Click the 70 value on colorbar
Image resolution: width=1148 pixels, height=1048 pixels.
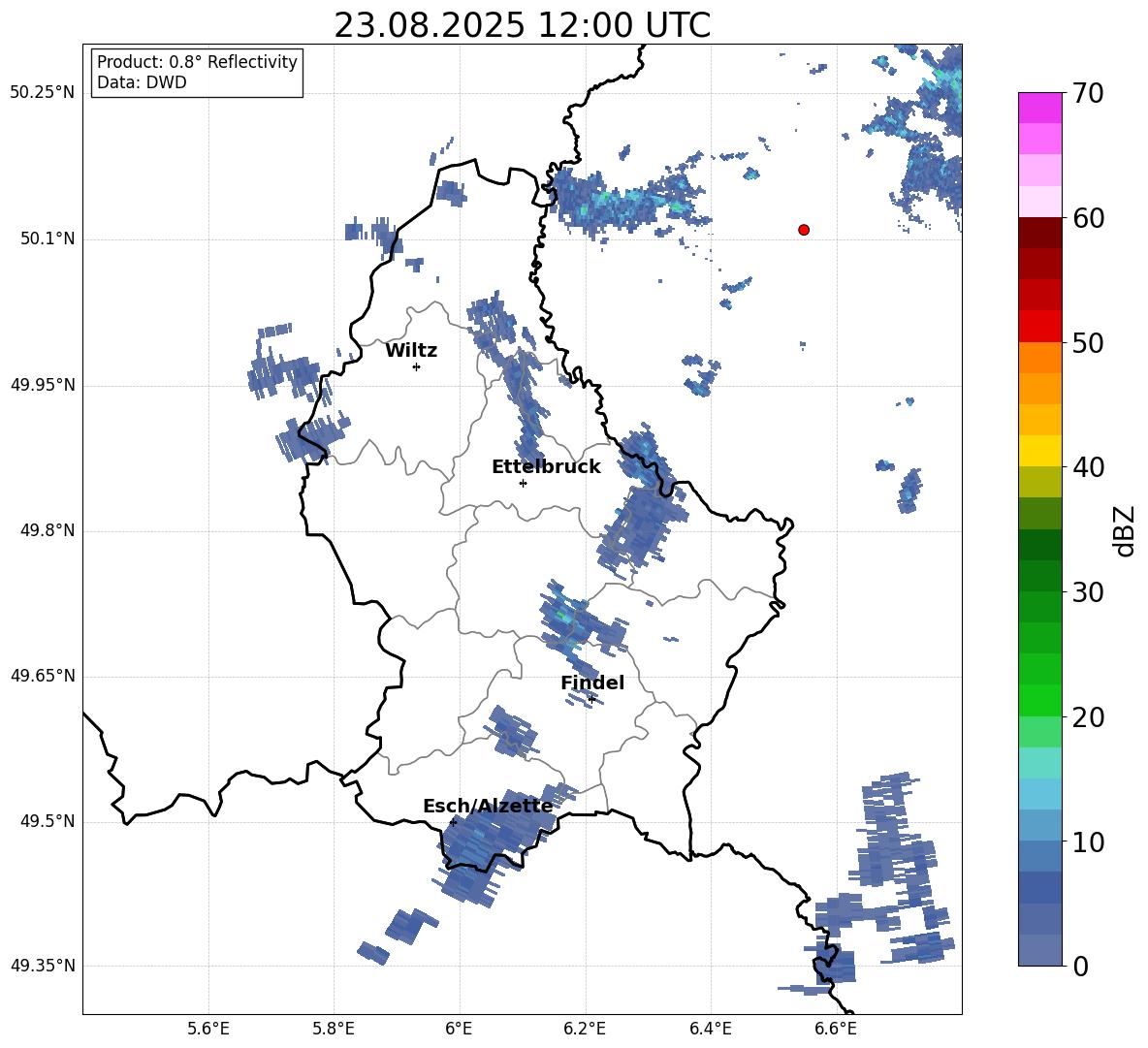[x=1088, y=93]
